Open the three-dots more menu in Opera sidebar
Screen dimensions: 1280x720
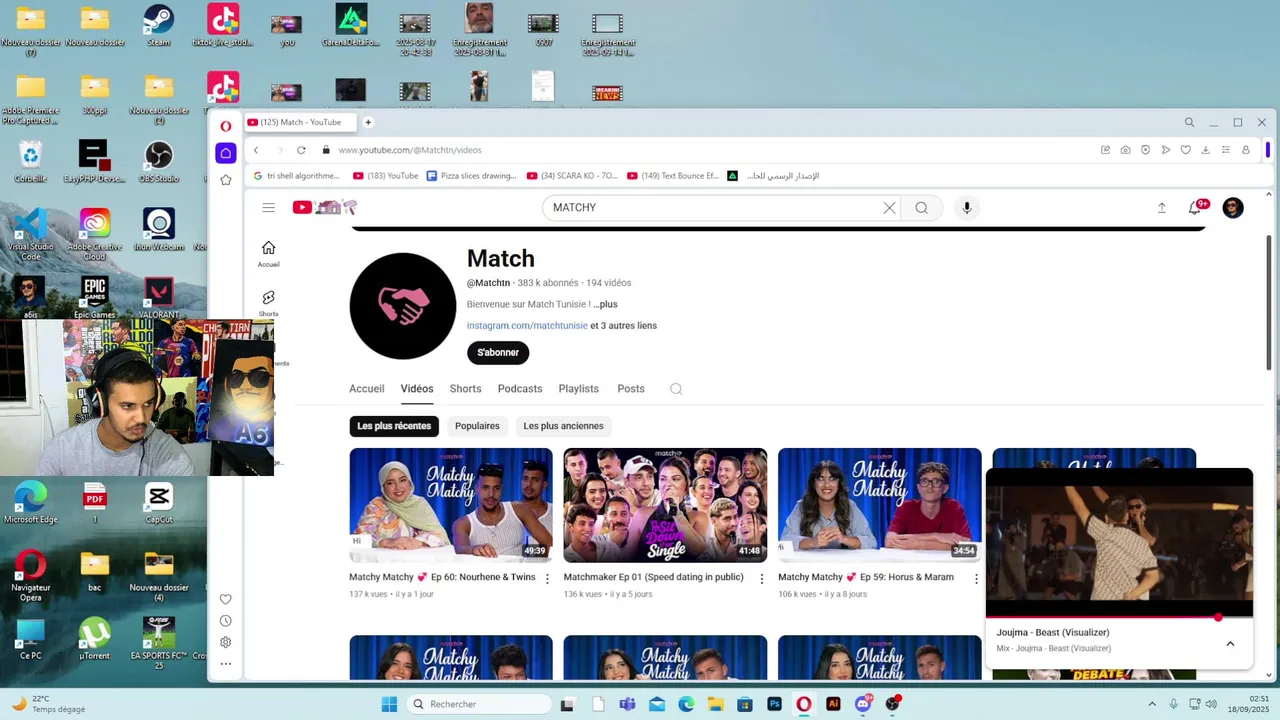tap(226, 664)
